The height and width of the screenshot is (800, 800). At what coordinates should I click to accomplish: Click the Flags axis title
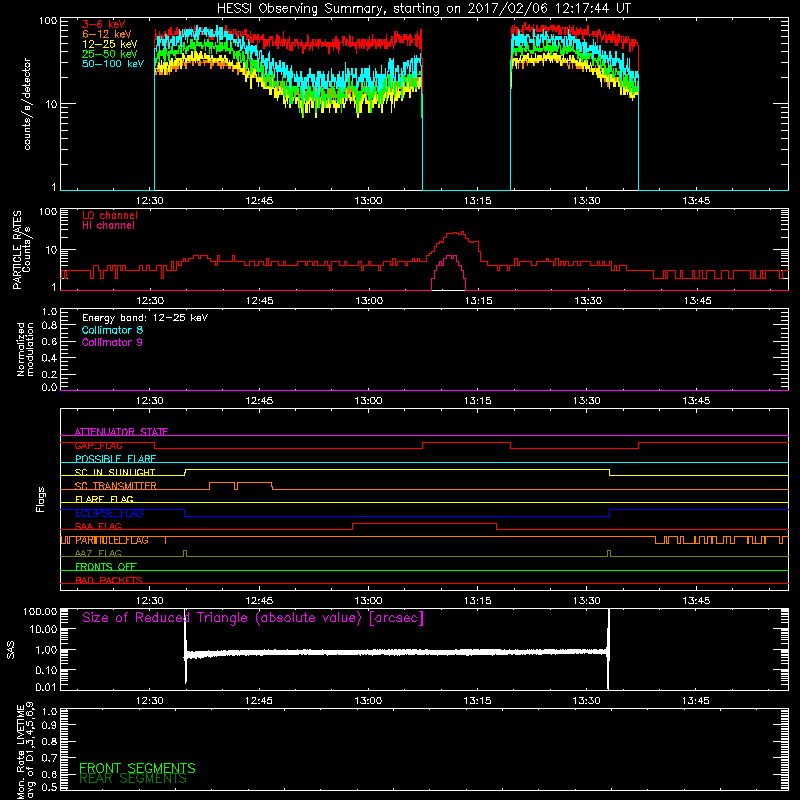[x=40, y=499]
